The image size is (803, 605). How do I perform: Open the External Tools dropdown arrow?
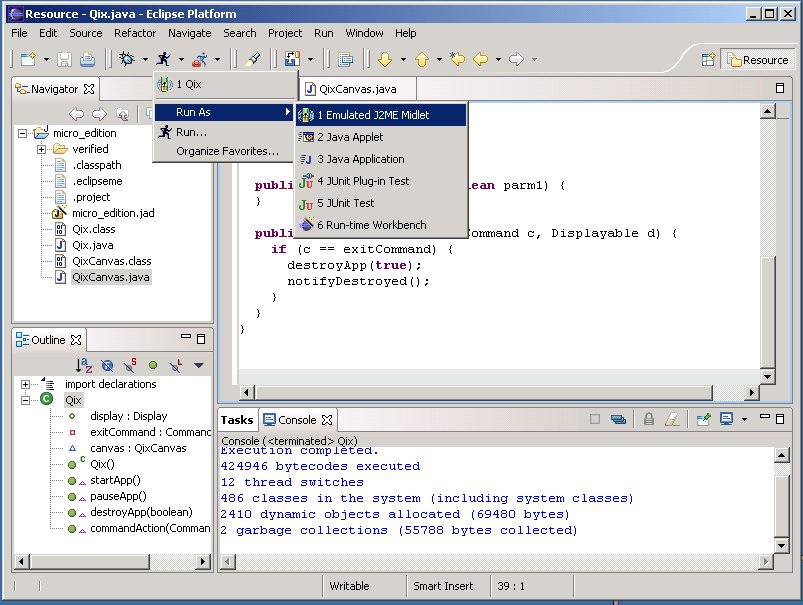pos(218,60)
